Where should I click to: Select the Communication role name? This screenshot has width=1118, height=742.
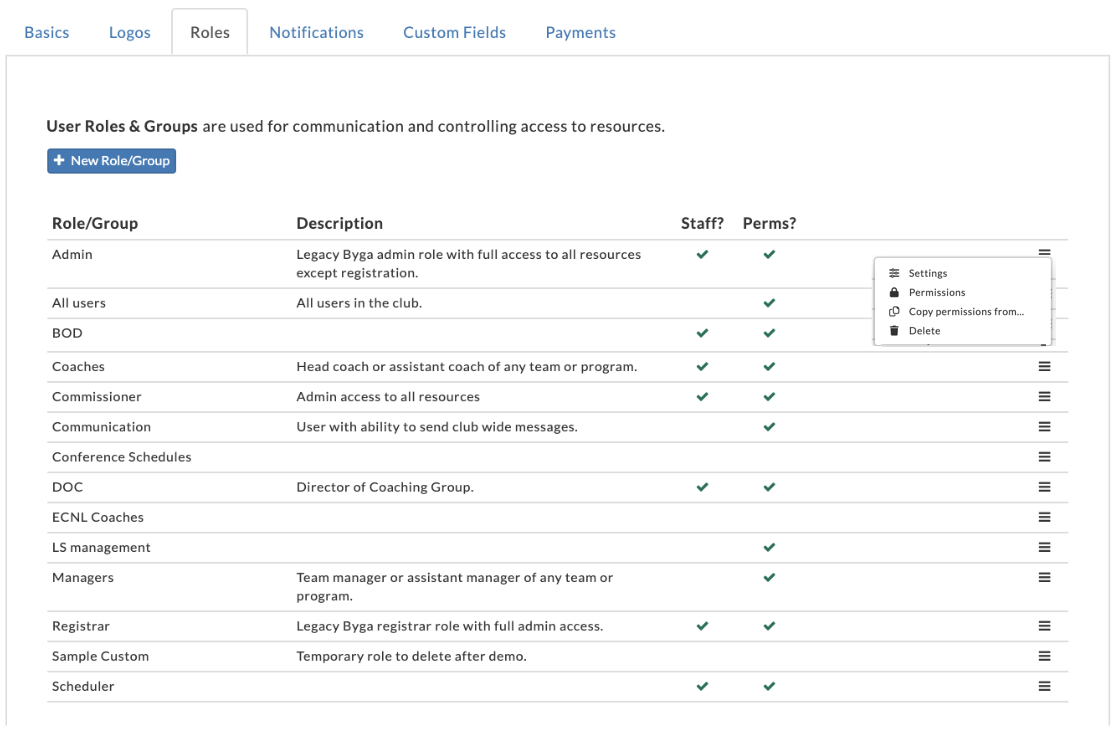101,427
